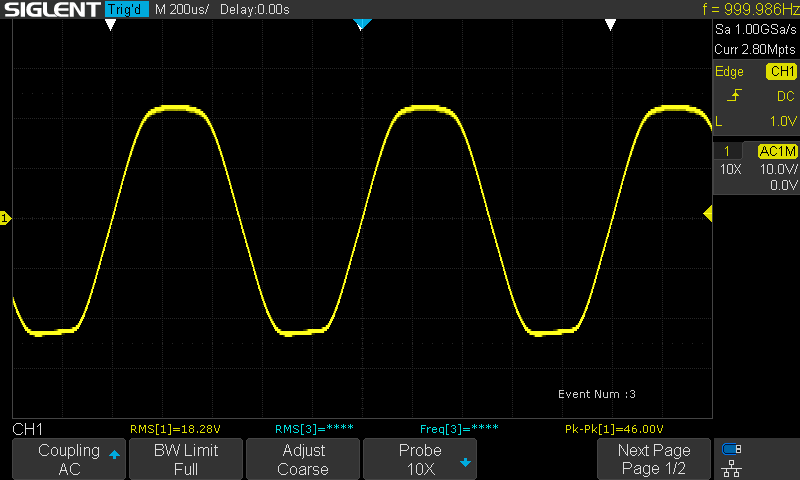
Task: Click the trigger level 1.0V value
Action: (783, 121)
